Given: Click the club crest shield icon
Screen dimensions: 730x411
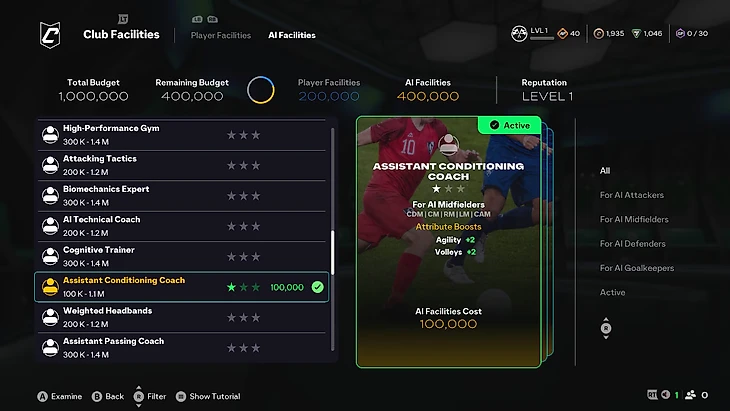Looking at the screenshot, I should pos(50,35).
